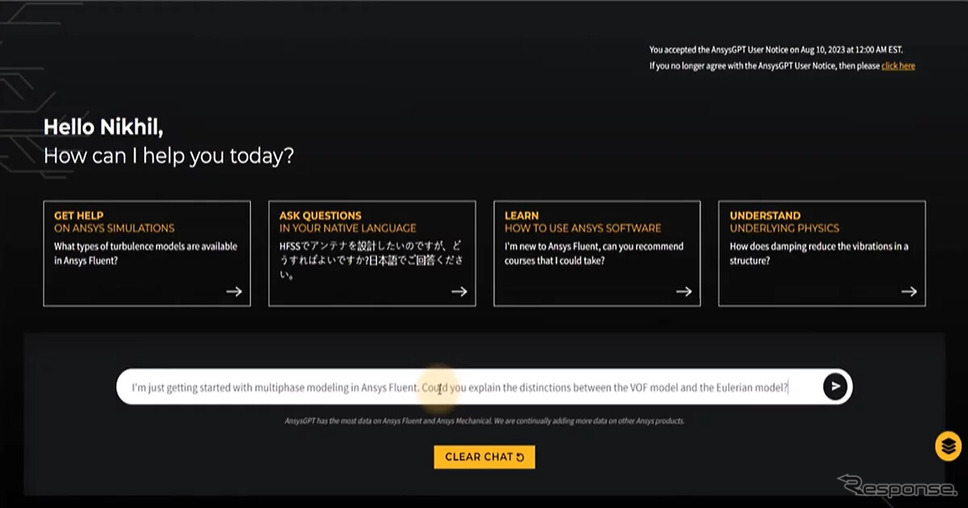
Task: Click arrow on the Get Help card
Action: tap(234, 291)
